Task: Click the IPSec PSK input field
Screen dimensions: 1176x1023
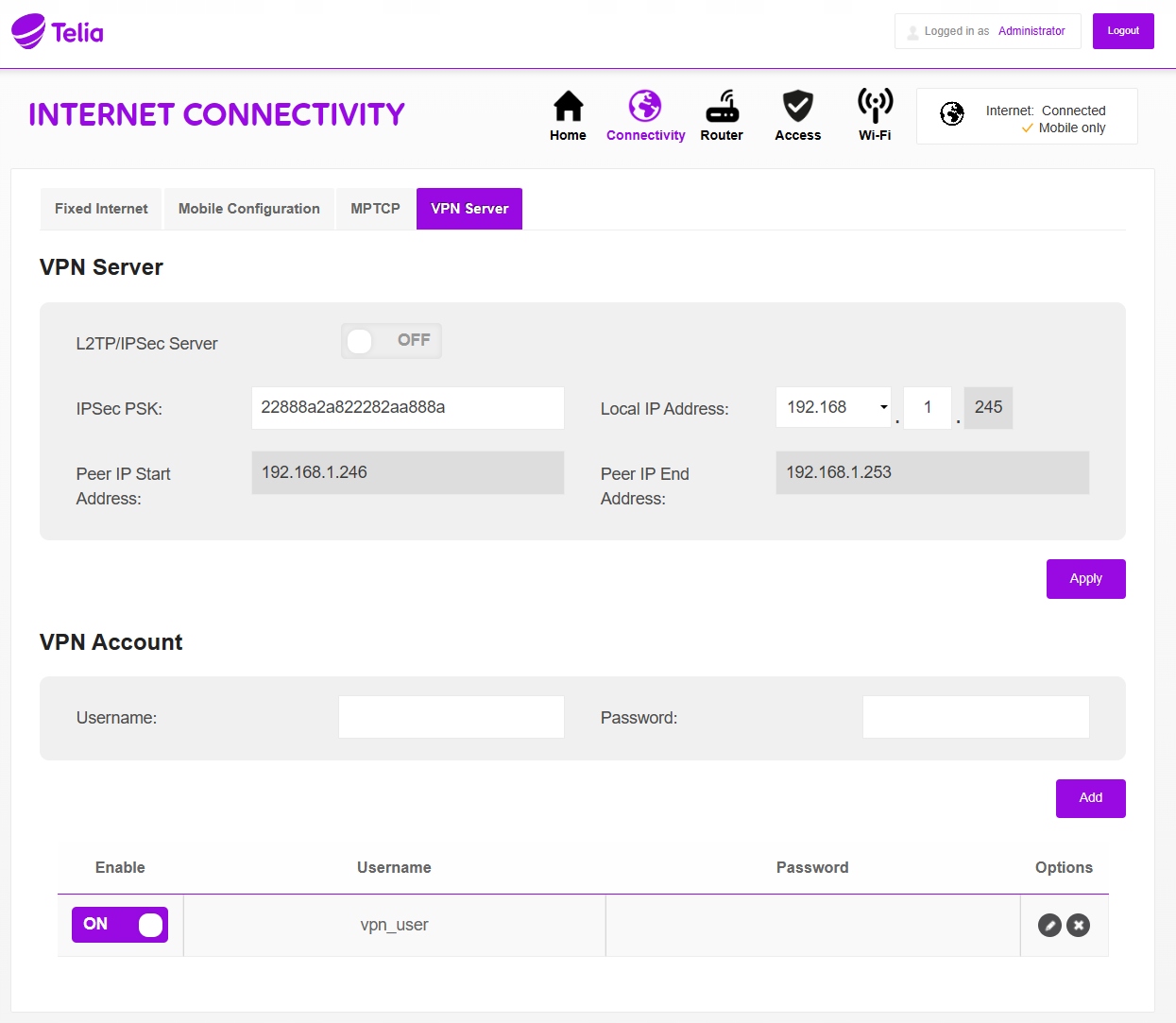Action: pos(407,408)
